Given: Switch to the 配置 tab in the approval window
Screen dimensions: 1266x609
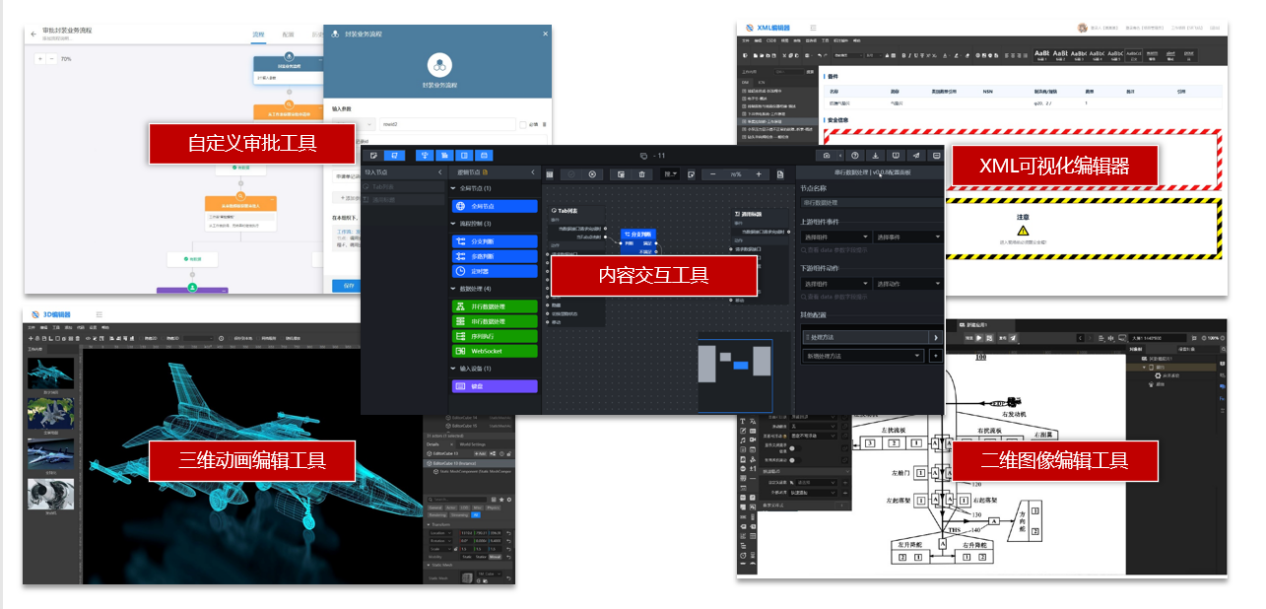Looking at the screenshot, I should tap(288, 34).
